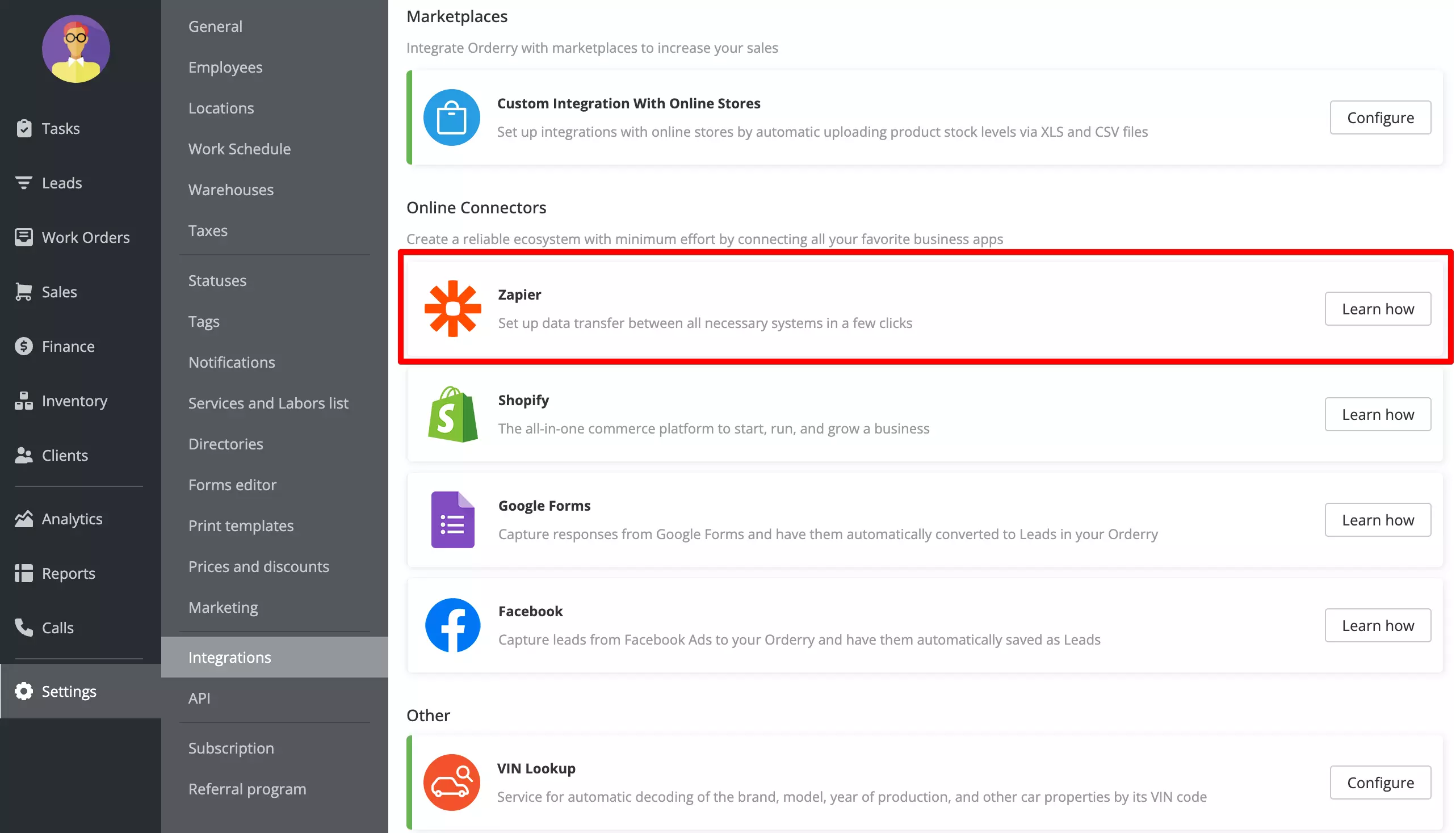Click the Reports table icon
The height and width of the screenshot is (833, 1456).
point(23,573)
